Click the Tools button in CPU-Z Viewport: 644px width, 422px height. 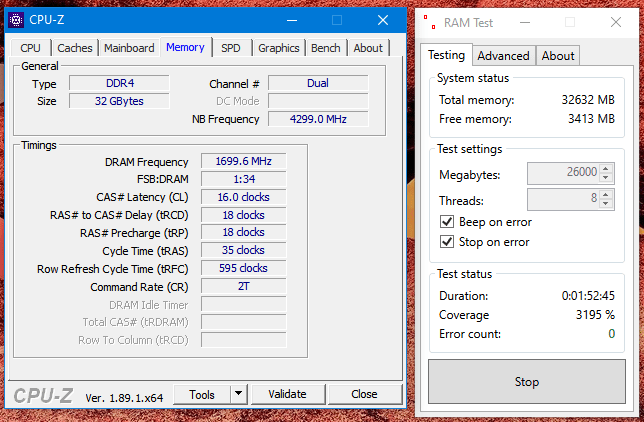[202, 394]
